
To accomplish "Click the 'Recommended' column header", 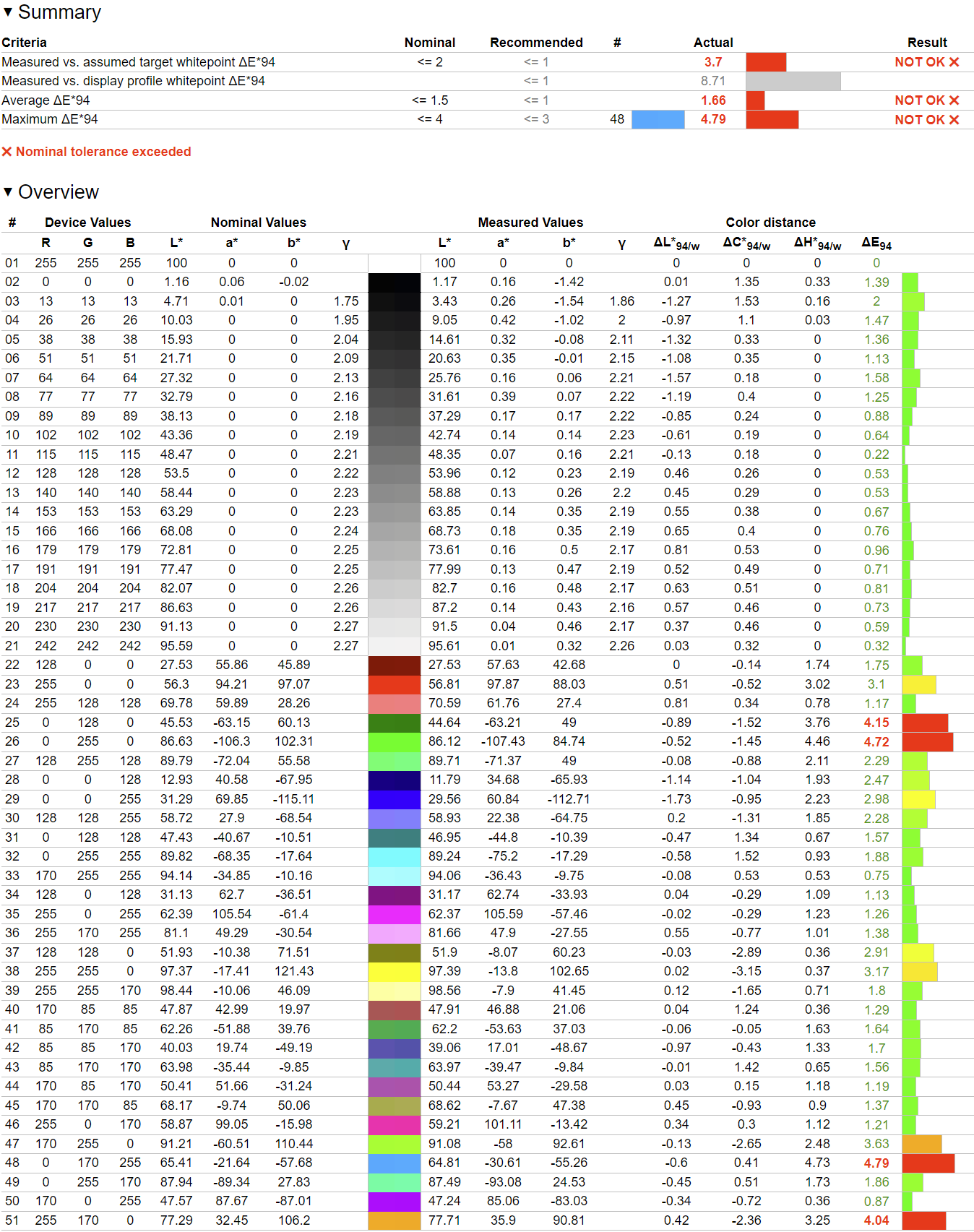I will [536, 43].
